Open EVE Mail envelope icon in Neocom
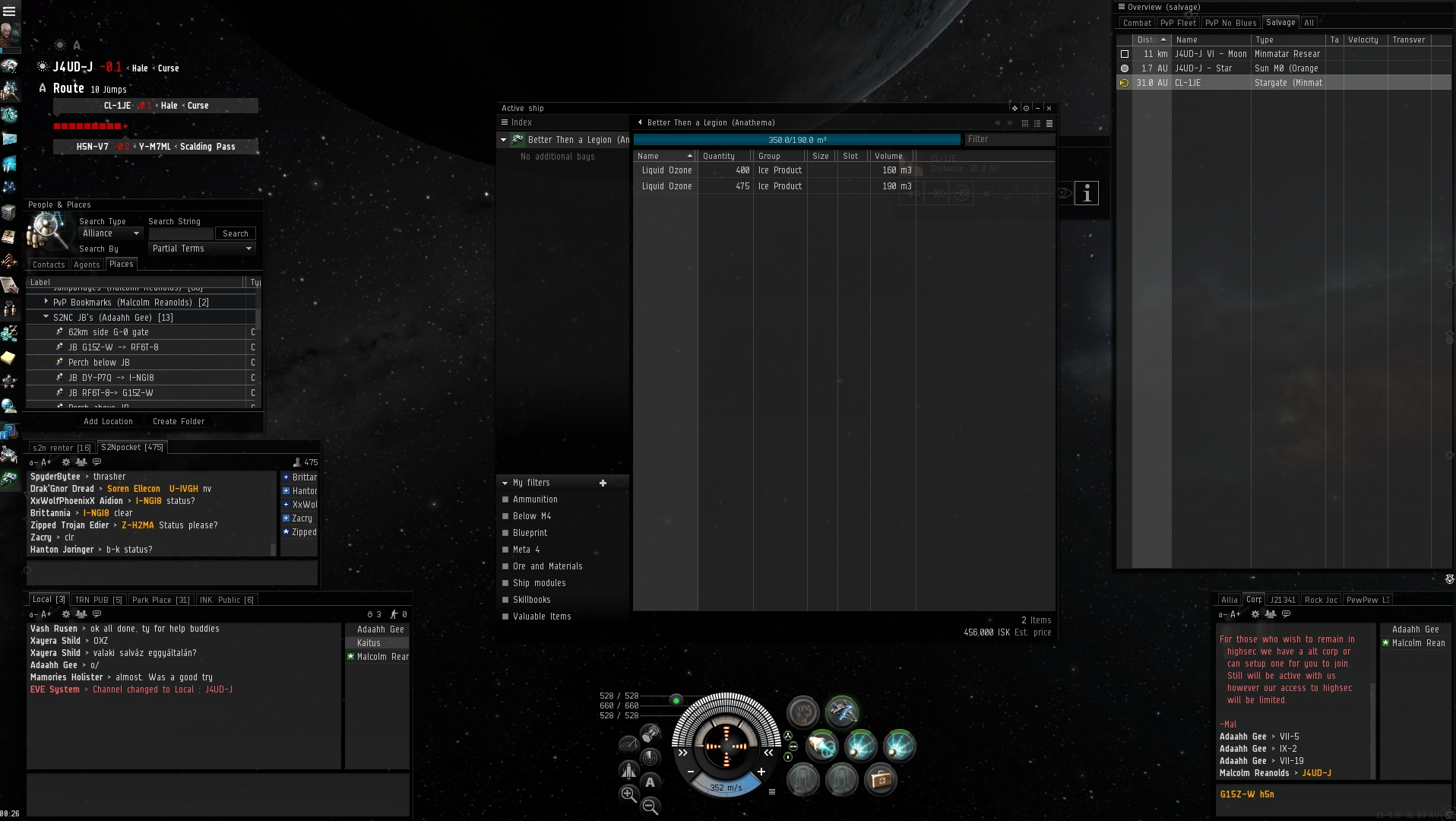1456x821 pixels. pyautogui.click(x=9, y=139)
